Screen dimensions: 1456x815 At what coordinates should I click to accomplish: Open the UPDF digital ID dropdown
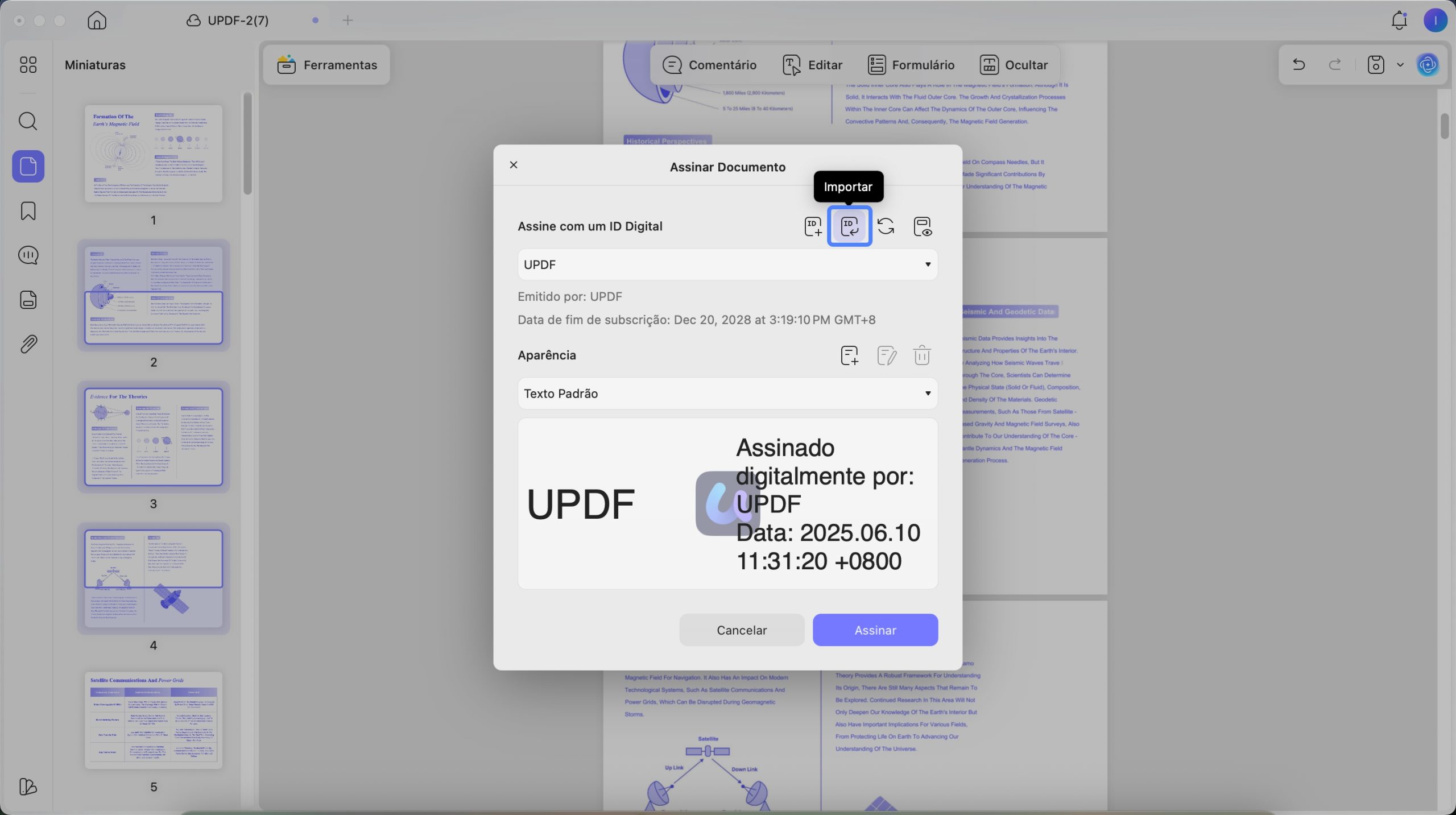pos(727,264)
